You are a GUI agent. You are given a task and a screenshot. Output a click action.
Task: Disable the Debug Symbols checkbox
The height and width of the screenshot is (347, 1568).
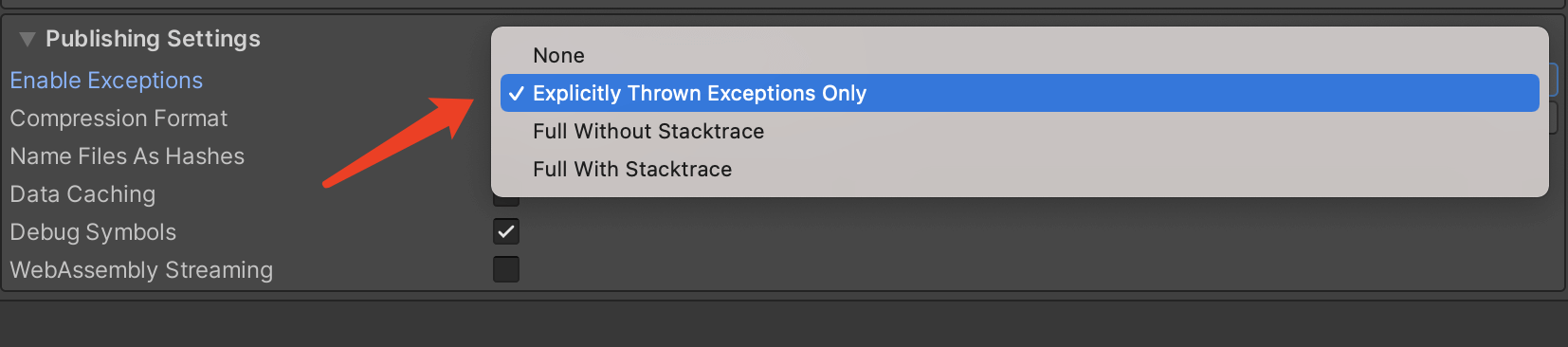506,231
